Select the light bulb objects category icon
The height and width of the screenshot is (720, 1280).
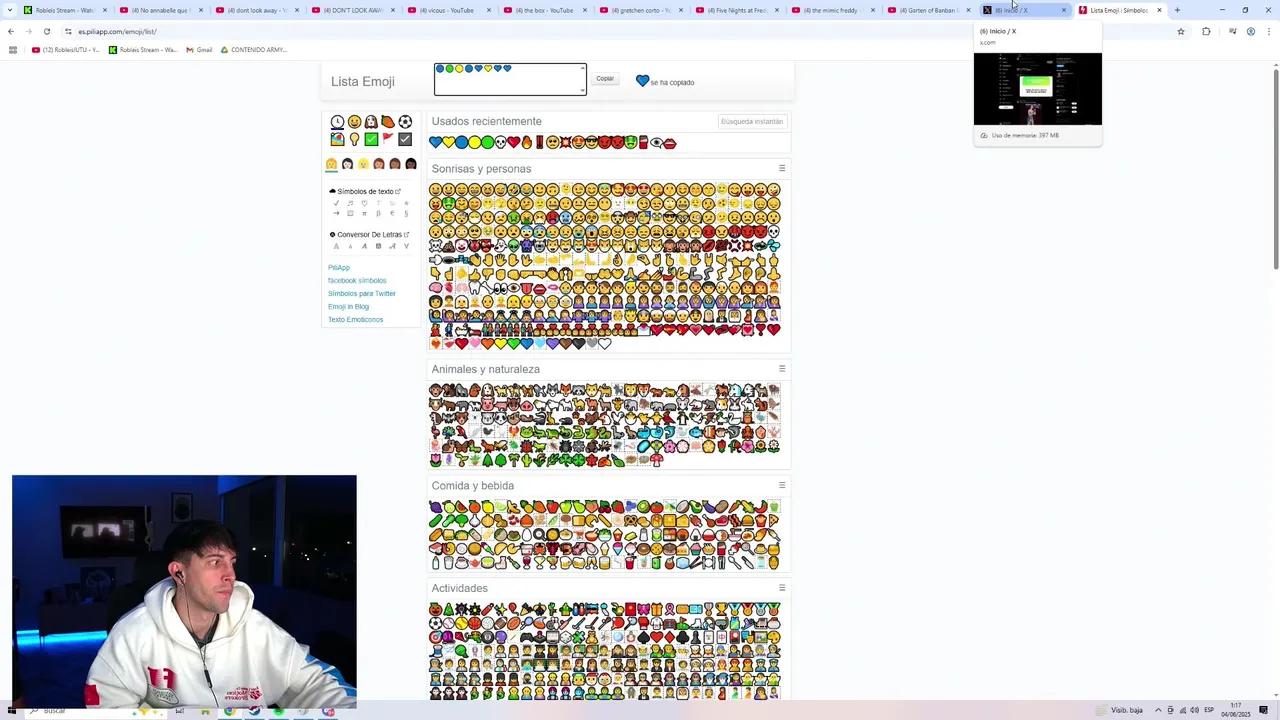click(354, 139)
